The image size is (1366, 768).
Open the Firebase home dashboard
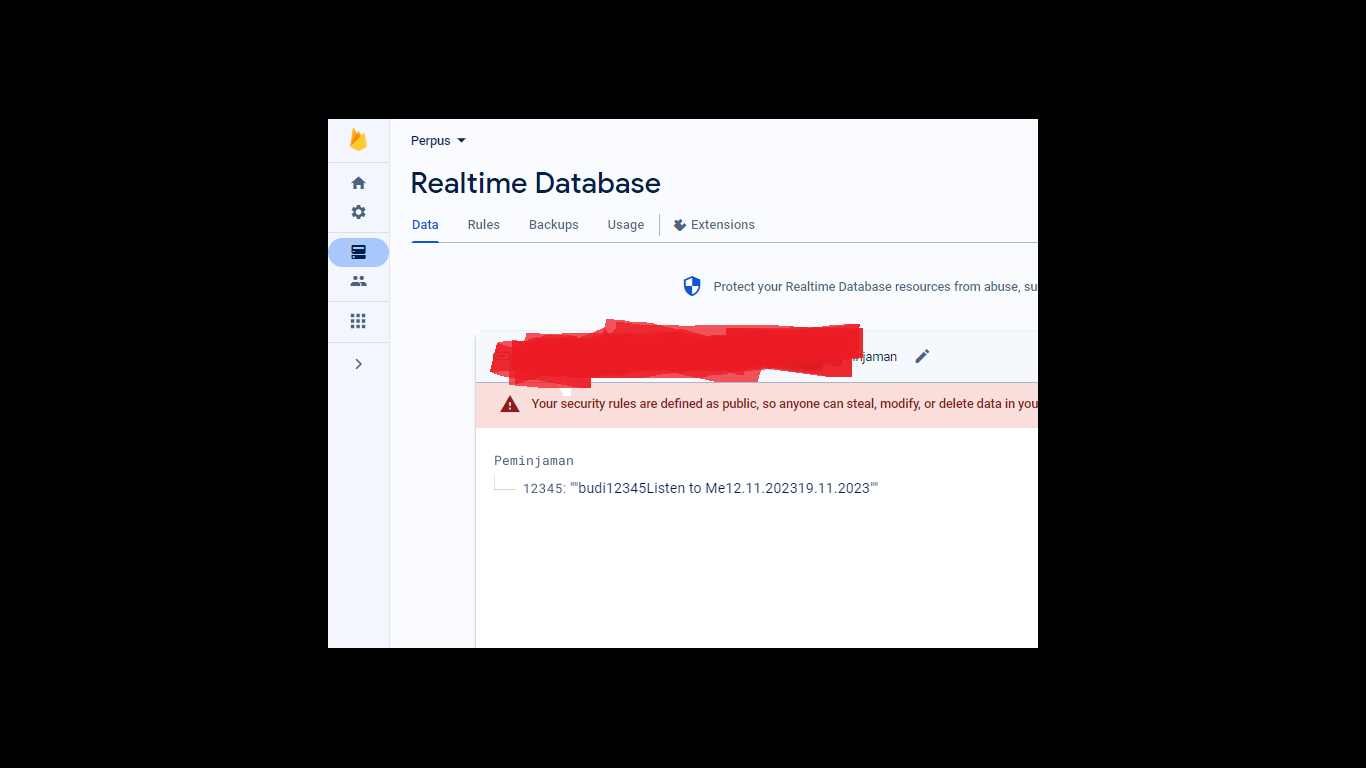(x=358, y=183)
